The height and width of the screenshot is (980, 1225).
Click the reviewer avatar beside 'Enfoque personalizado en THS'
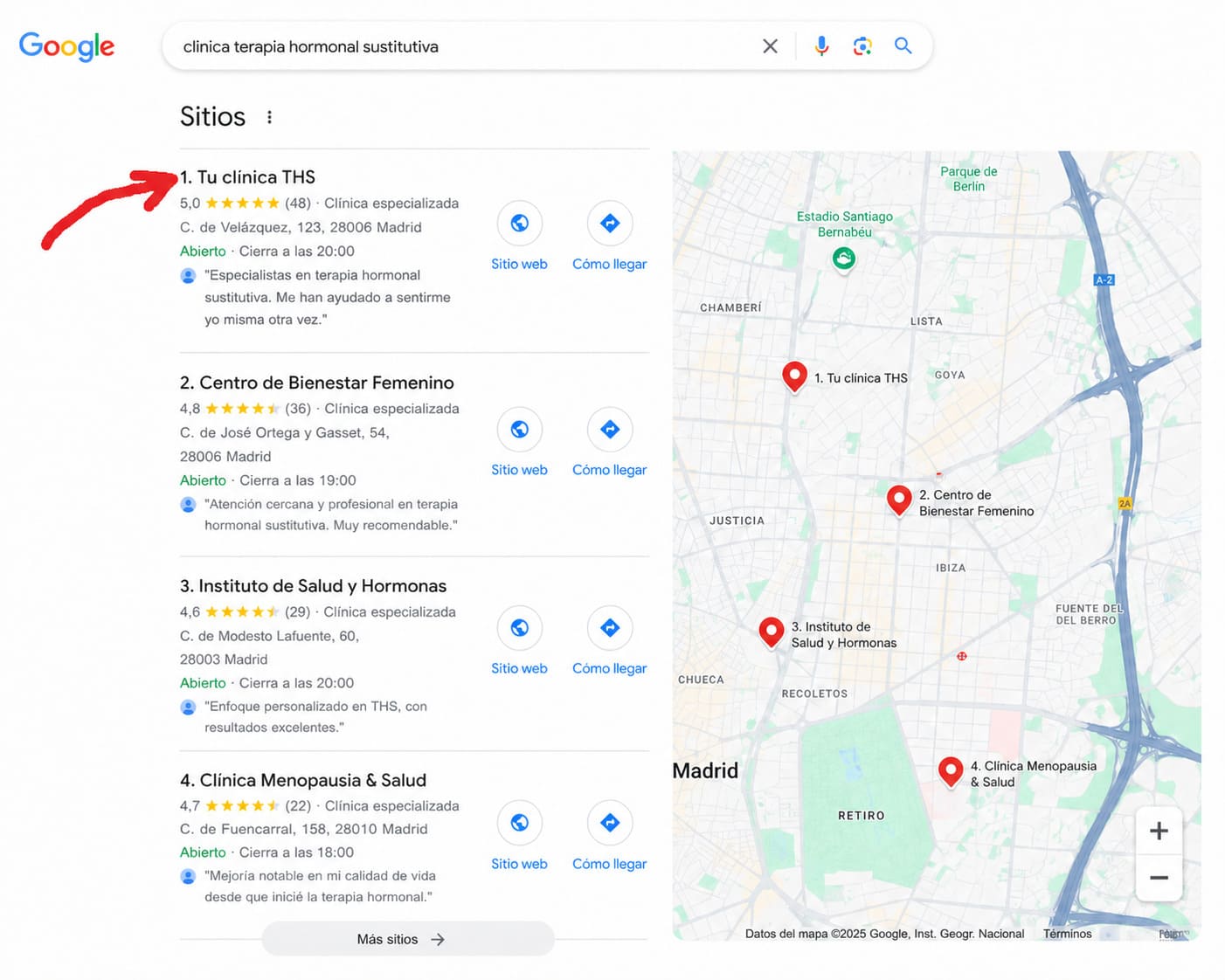pyautogui.click(x=188, y=707)
